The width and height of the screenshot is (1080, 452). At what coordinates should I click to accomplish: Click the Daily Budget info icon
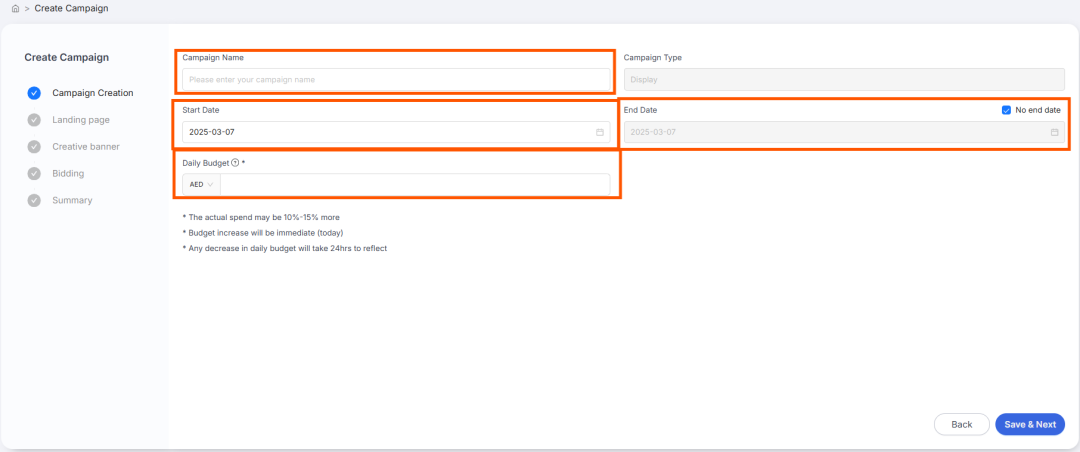pos(235,163)
